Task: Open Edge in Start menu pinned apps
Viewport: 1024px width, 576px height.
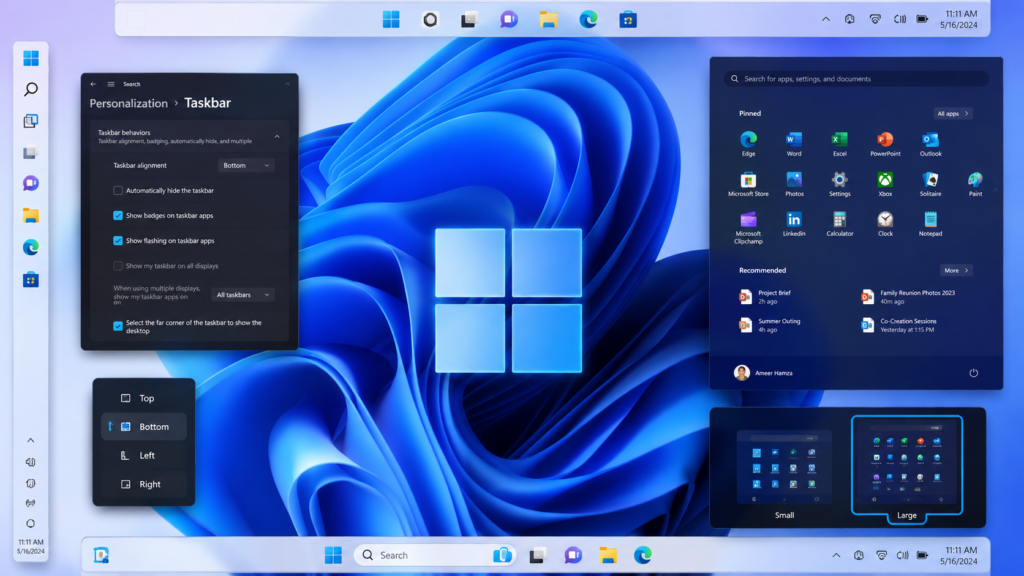Action: [748, 143]
